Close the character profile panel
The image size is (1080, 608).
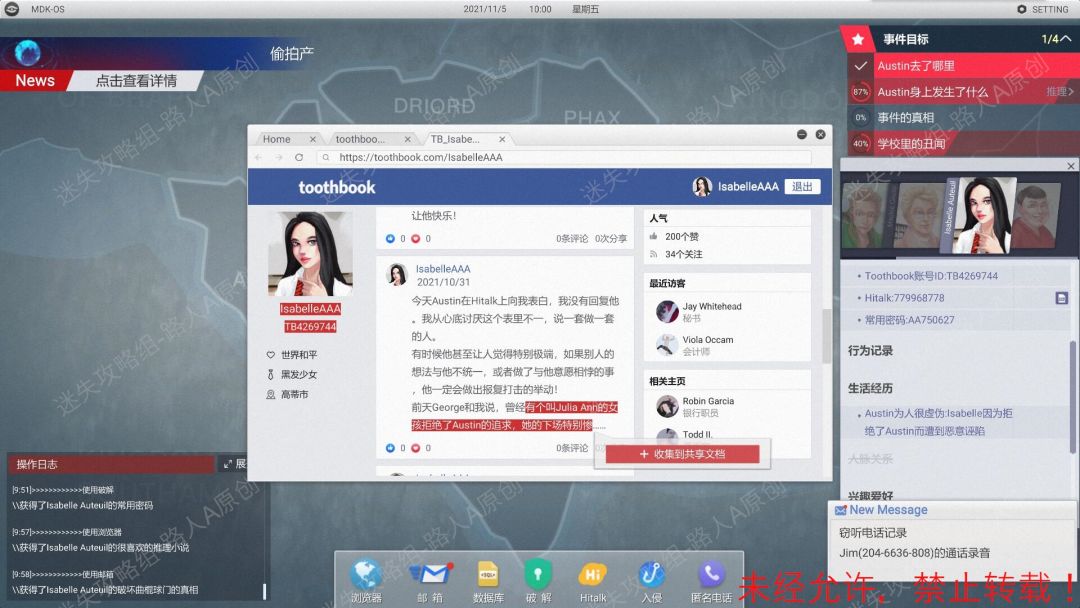pyautogui.click(x=1070, y=166)
